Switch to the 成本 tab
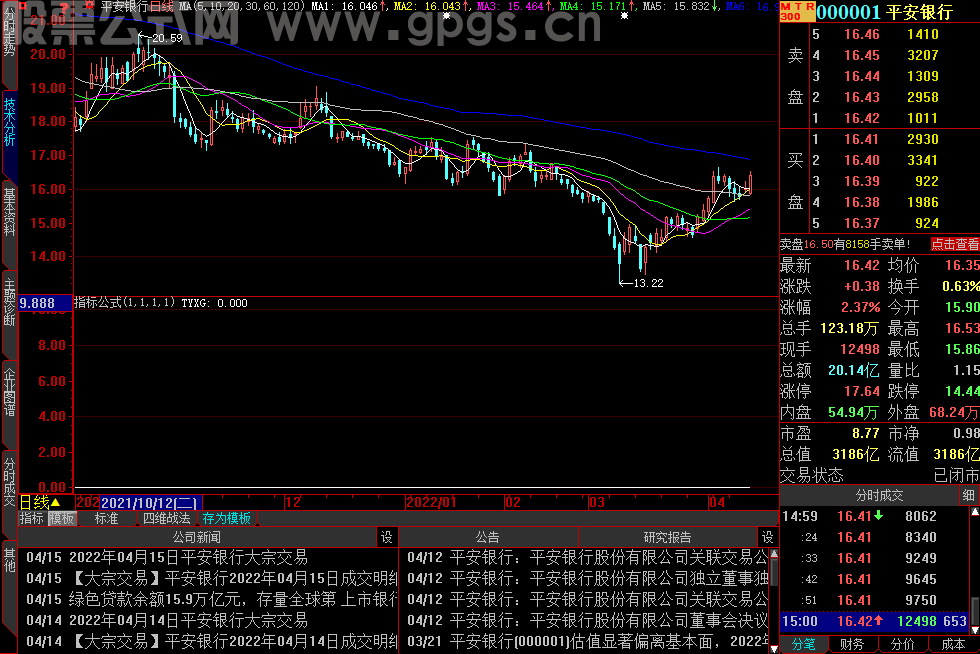Screen dimensions: 980x654 [953, 645]
